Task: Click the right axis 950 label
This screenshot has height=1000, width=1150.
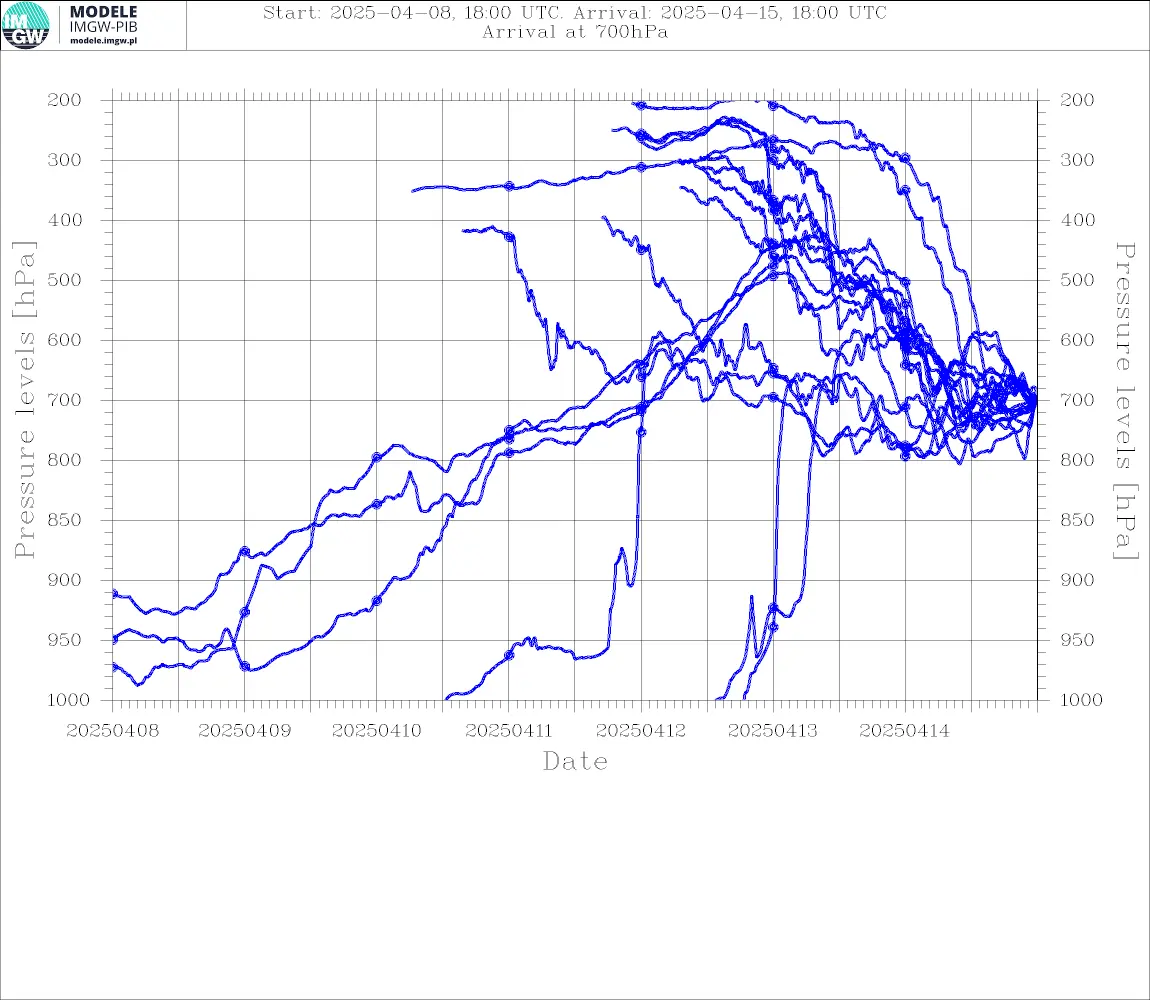Action: click(1077, 640)
